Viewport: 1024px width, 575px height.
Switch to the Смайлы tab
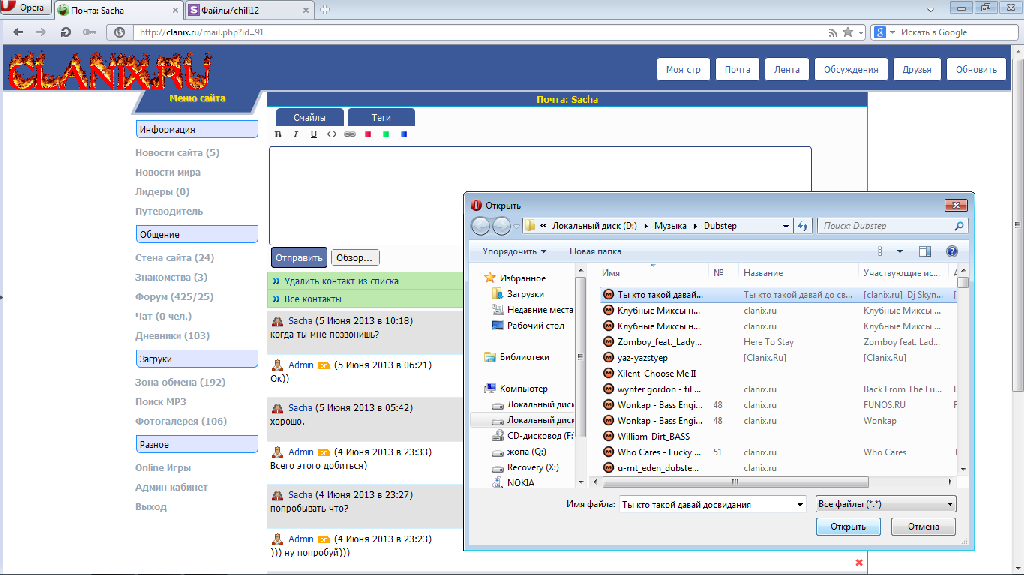[x=309, y=118]
